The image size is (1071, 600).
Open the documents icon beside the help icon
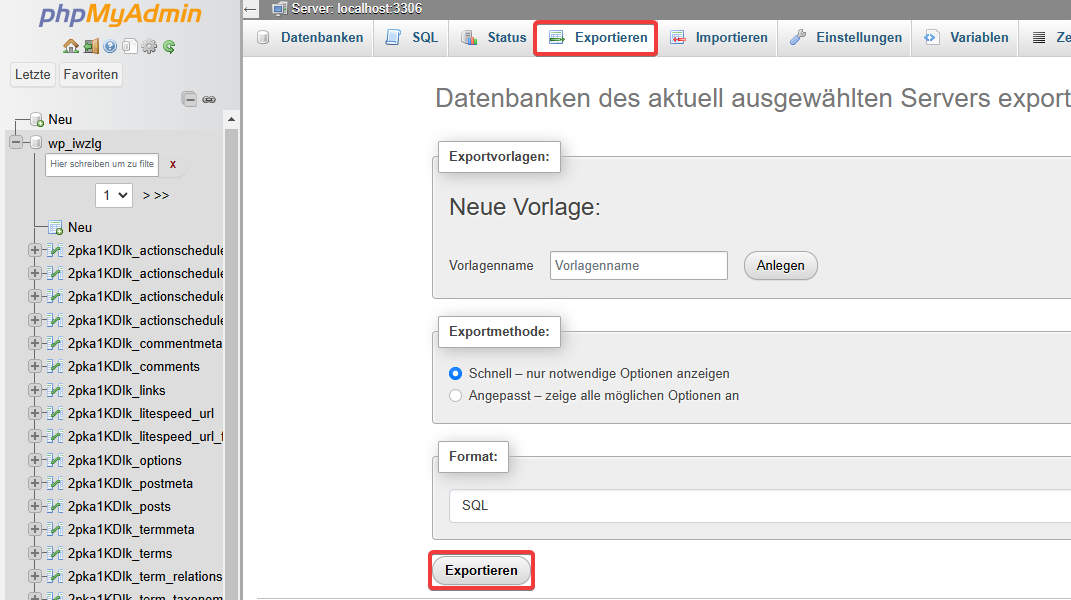pos(129,46)
